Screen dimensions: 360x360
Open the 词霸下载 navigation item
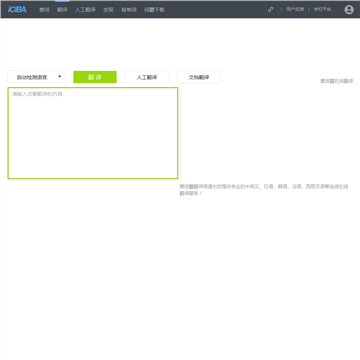pyautogui.click(x=154, y=10)
